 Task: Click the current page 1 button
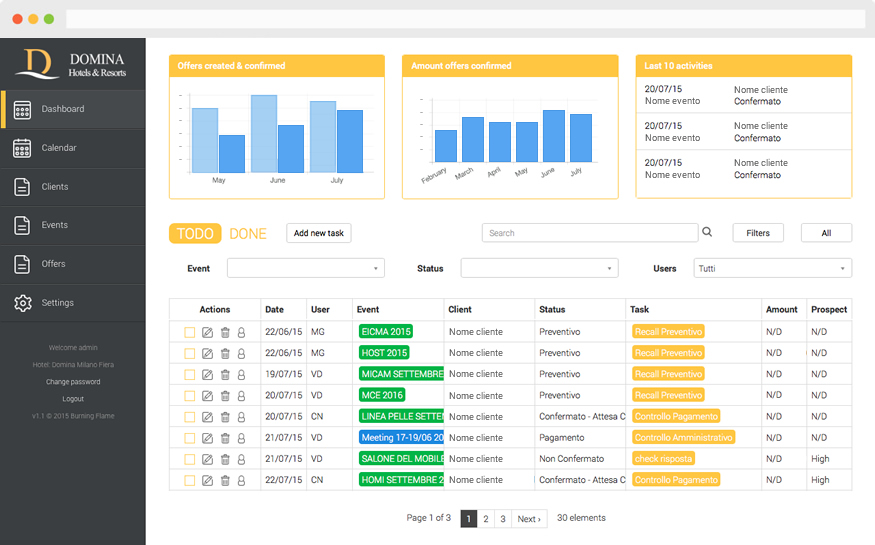click(469, 519)
